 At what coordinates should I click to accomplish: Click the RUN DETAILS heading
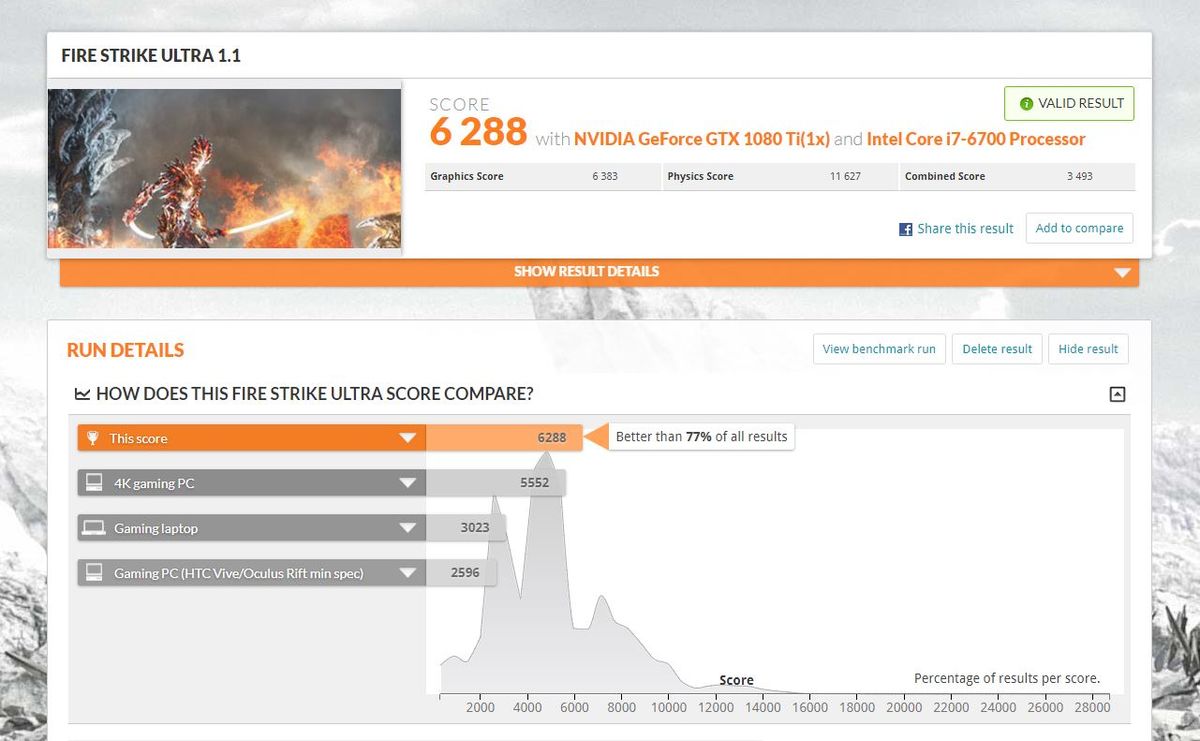point(126,350)
